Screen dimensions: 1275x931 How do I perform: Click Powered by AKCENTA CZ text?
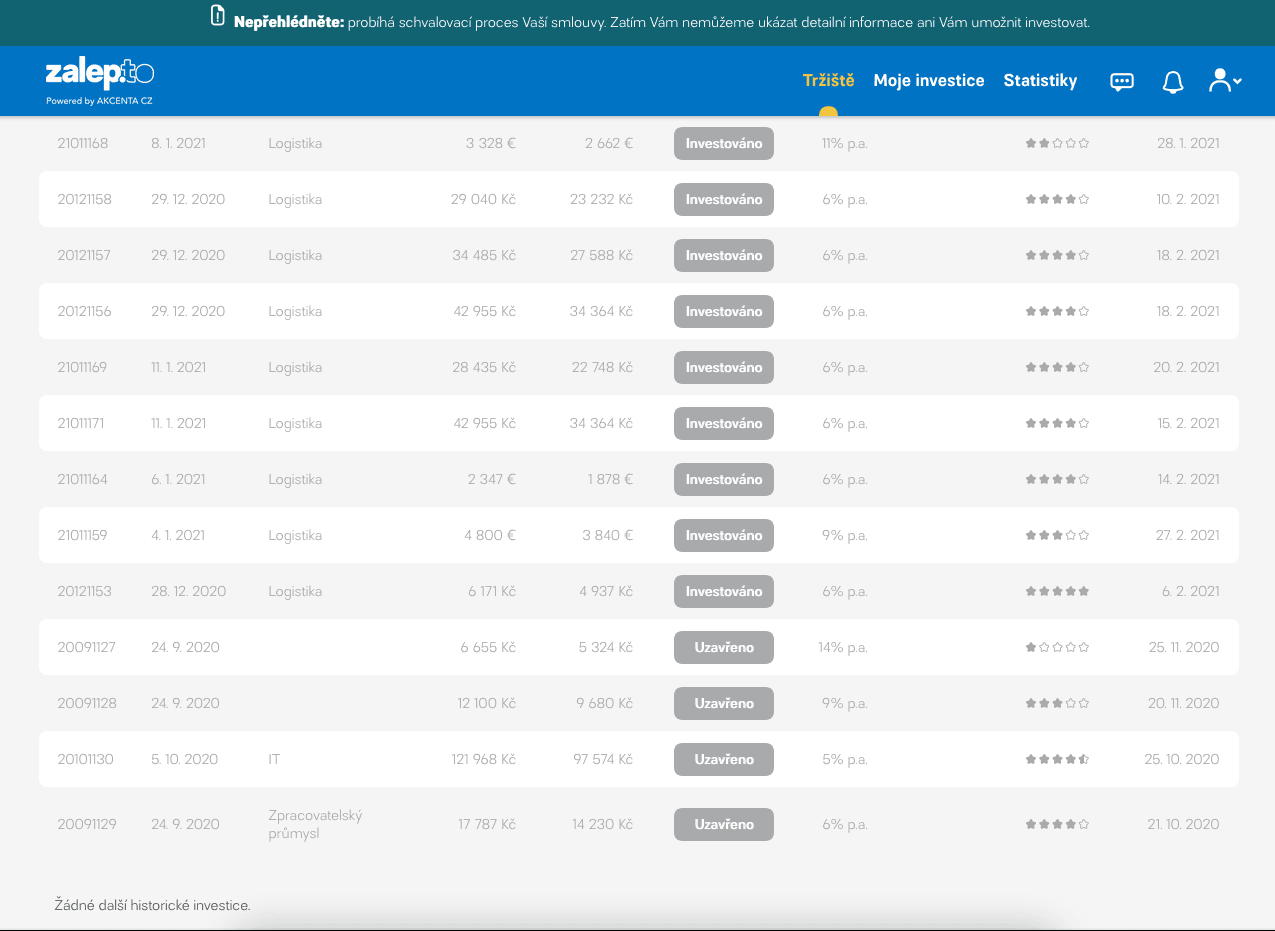[99, 101]
